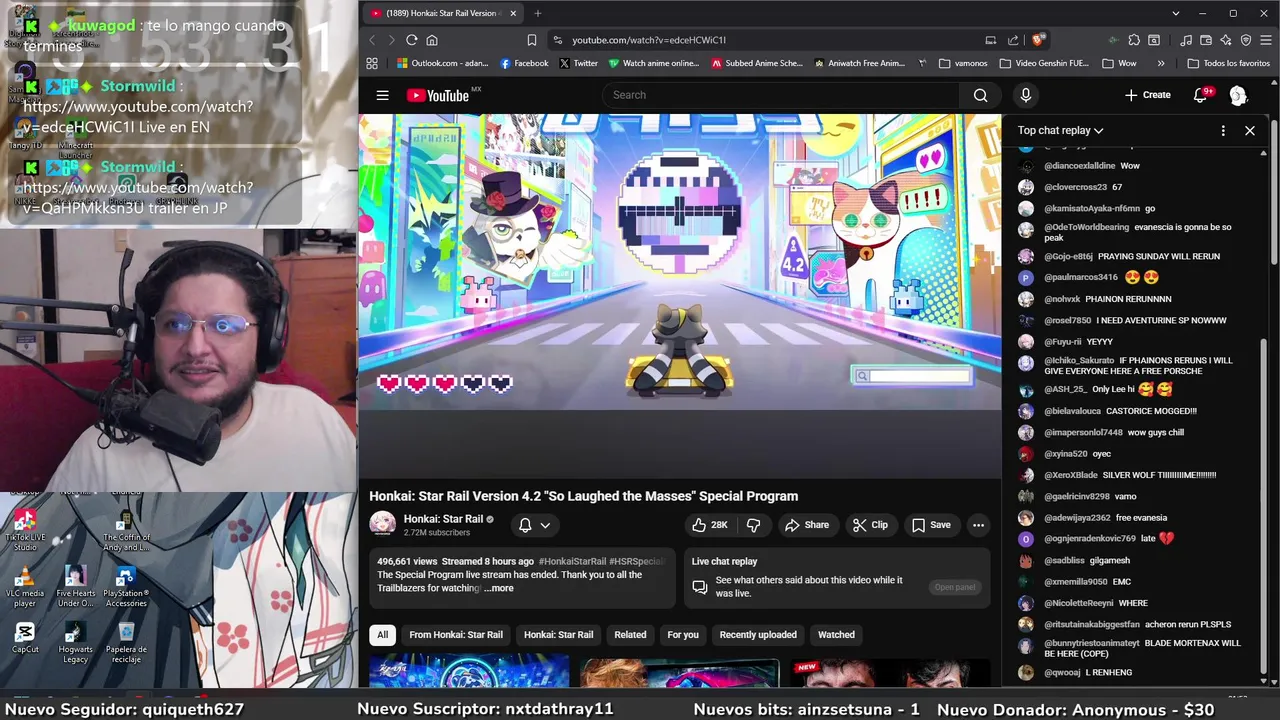Bookmark this page with the bookmark icon
The width and height of the screenshot is (1280, 720).
pyautogui.click(x=531, y=40)
